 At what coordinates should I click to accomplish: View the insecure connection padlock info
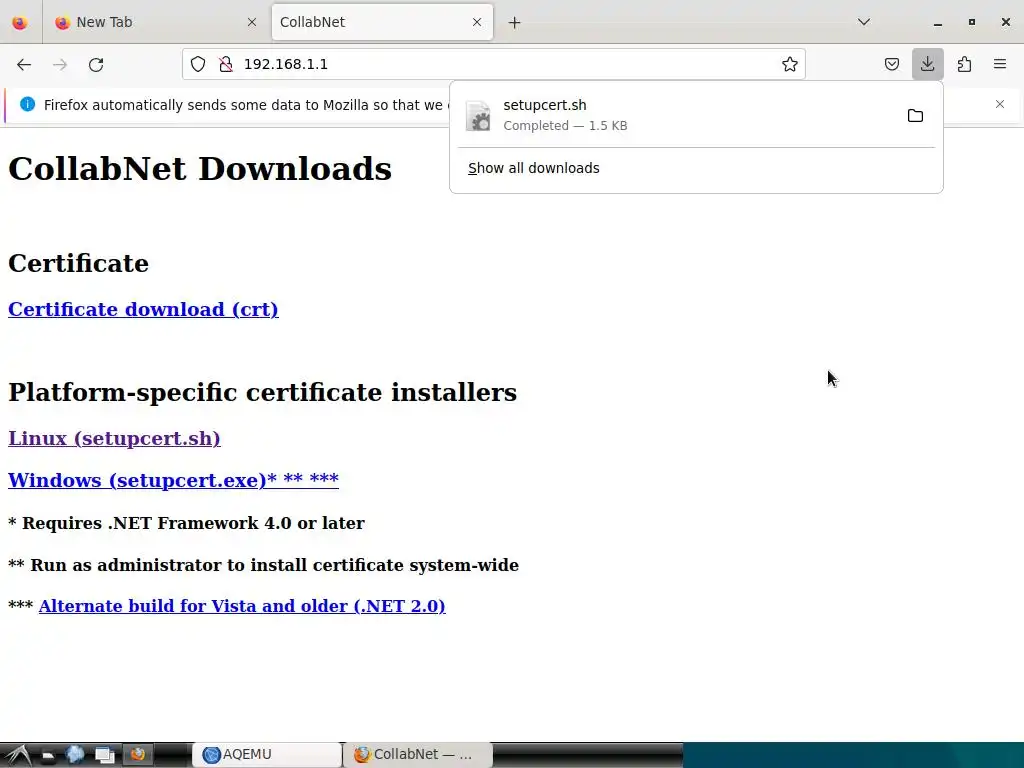pyautogui.click(x=226, y=64)
